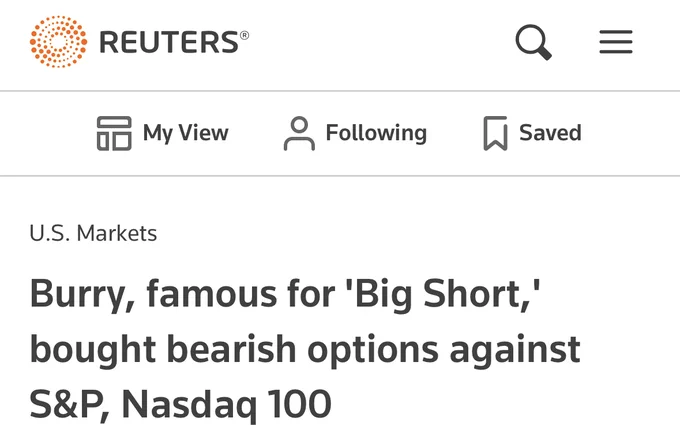The height and width of the screenshot is (429, 680).
Task: Switch to the My View tab label
Action: (186, 133)
